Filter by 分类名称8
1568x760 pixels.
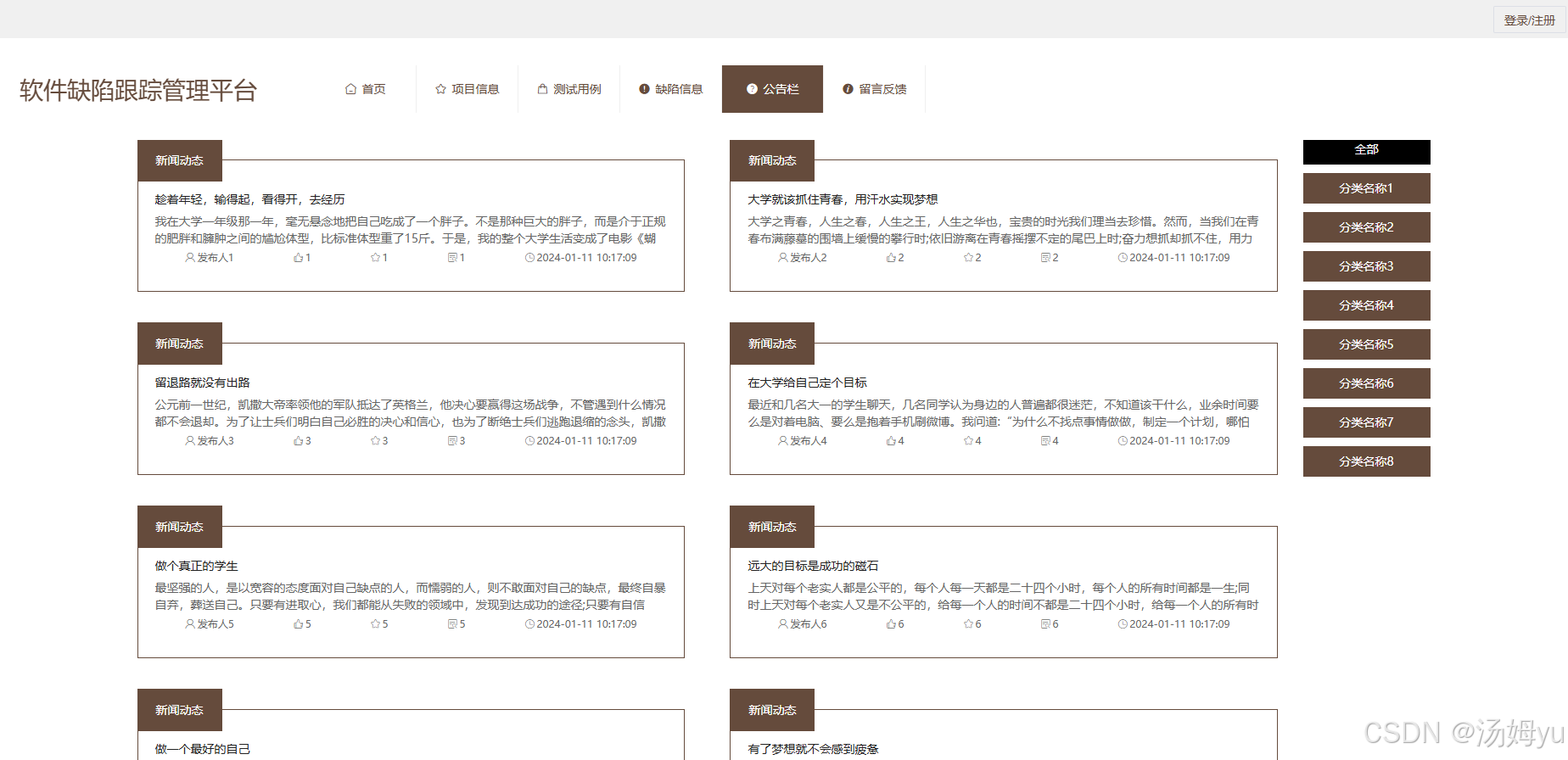pyautogui.click(x=1367, y=461)
